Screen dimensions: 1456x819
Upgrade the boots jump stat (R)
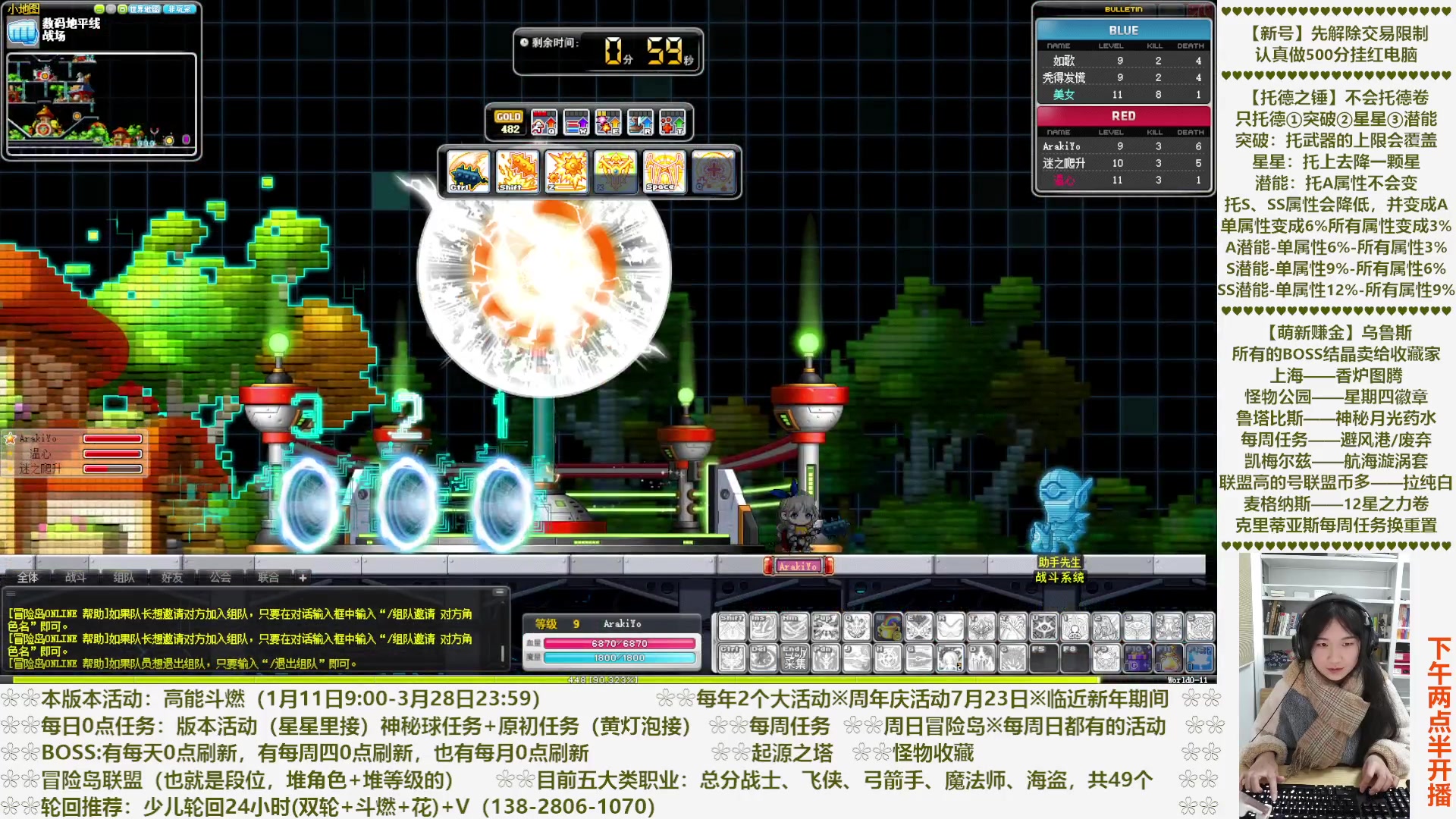point(640,122)
